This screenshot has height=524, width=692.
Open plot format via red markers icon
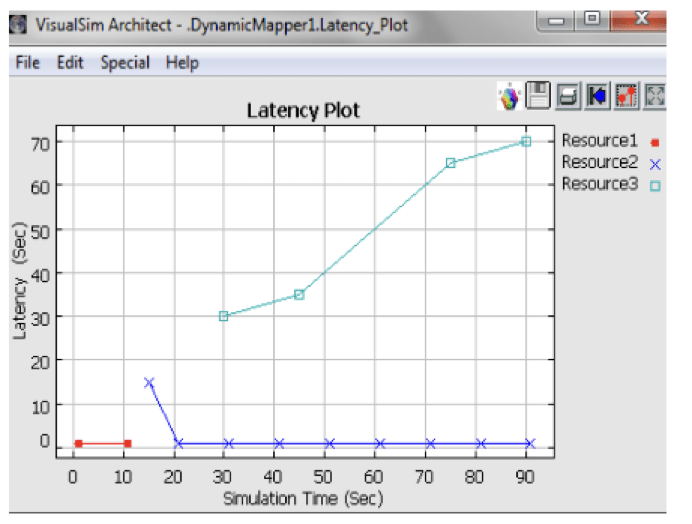pos(627,96)
